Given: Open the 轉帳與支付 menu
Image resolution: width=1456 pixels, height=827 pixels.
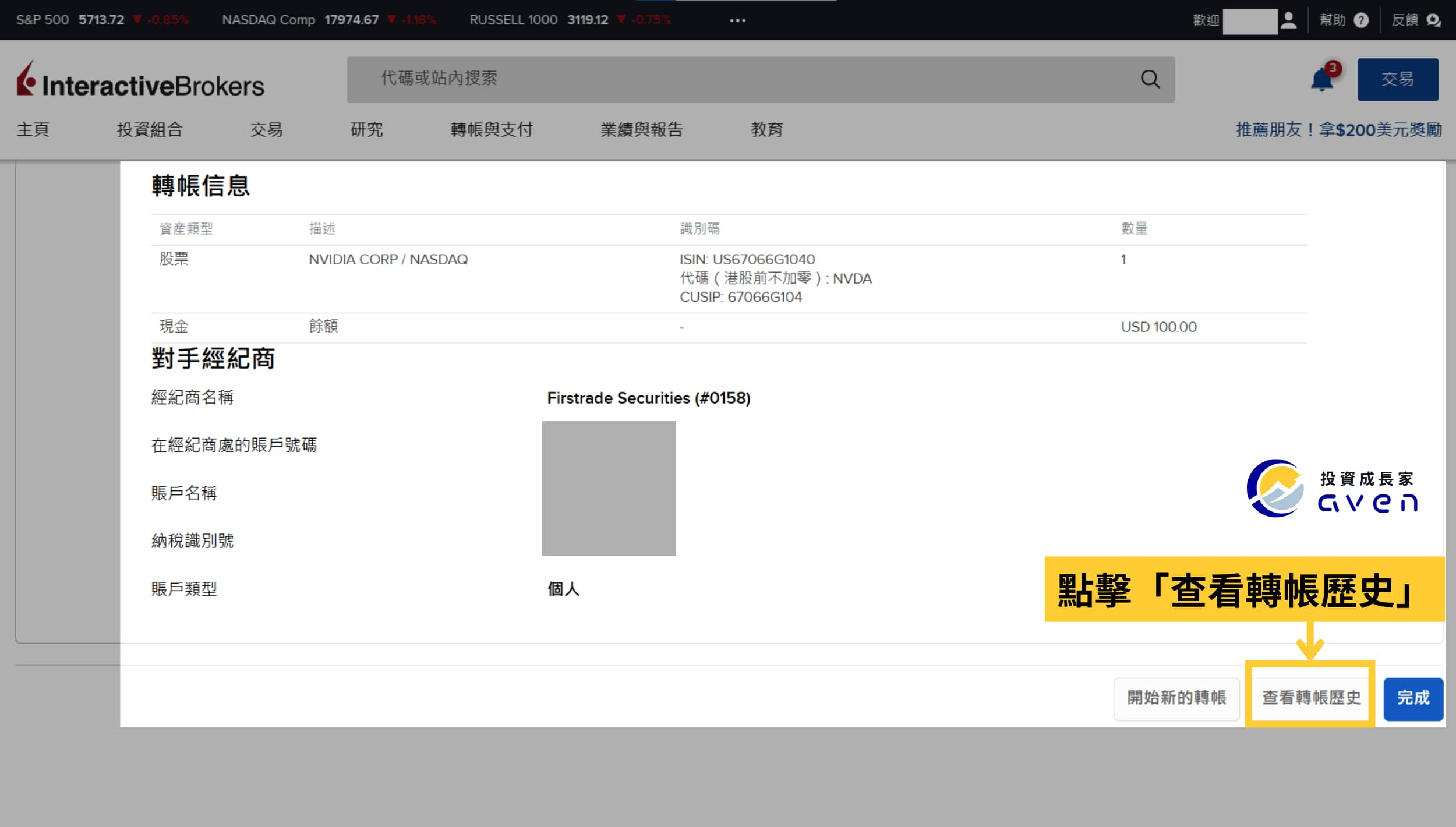Looking at the screenshot, I should point(492,129).
